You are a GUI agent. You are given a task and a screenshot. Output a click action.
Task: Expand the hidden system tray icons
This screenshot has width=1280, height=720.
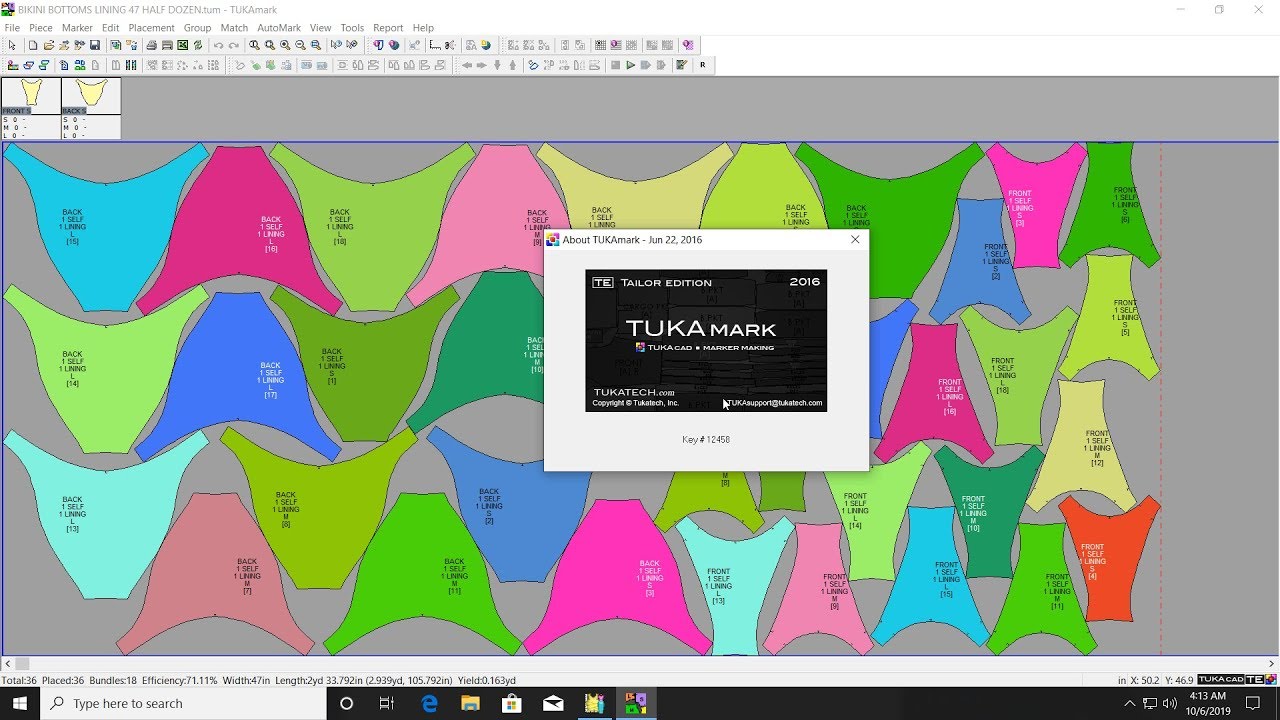tap(1130, 703)
